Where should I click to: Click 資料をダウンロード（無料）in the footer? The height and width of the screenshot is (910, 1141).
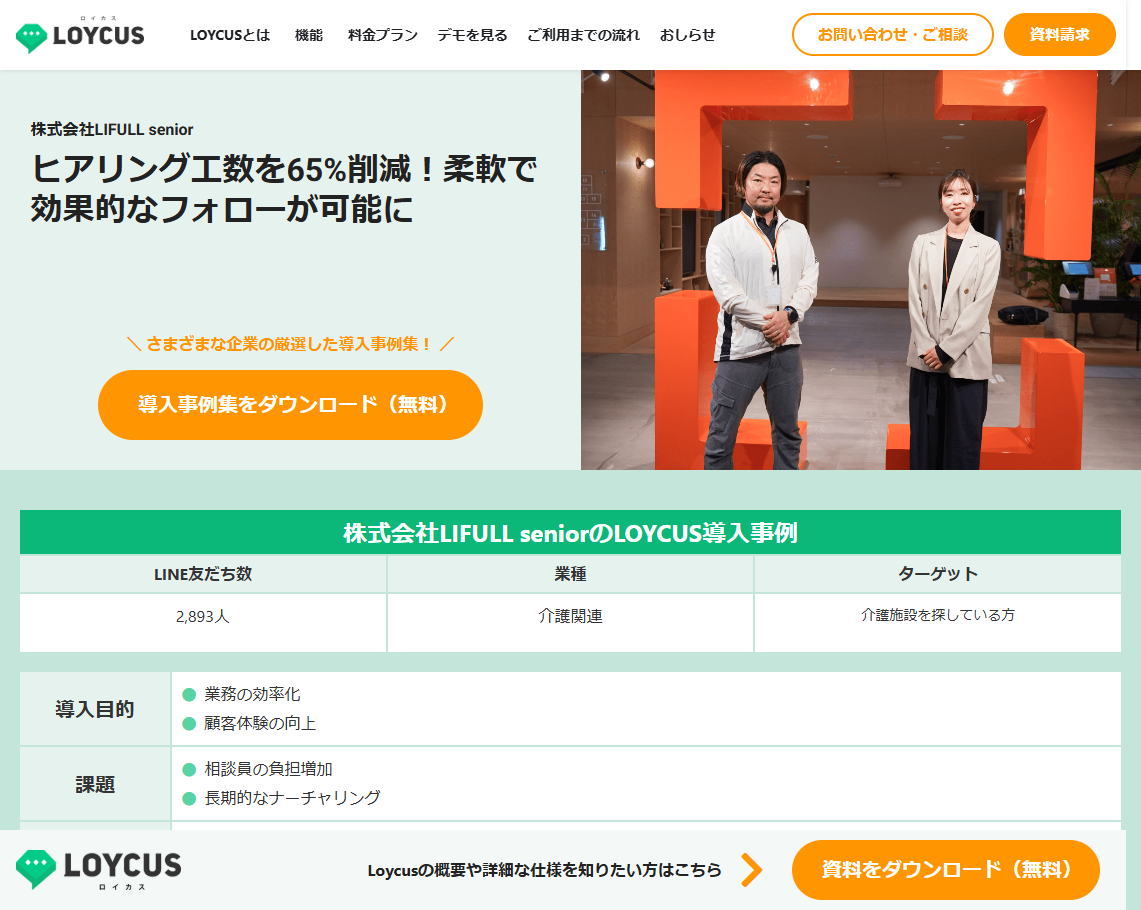click(944, 869)
